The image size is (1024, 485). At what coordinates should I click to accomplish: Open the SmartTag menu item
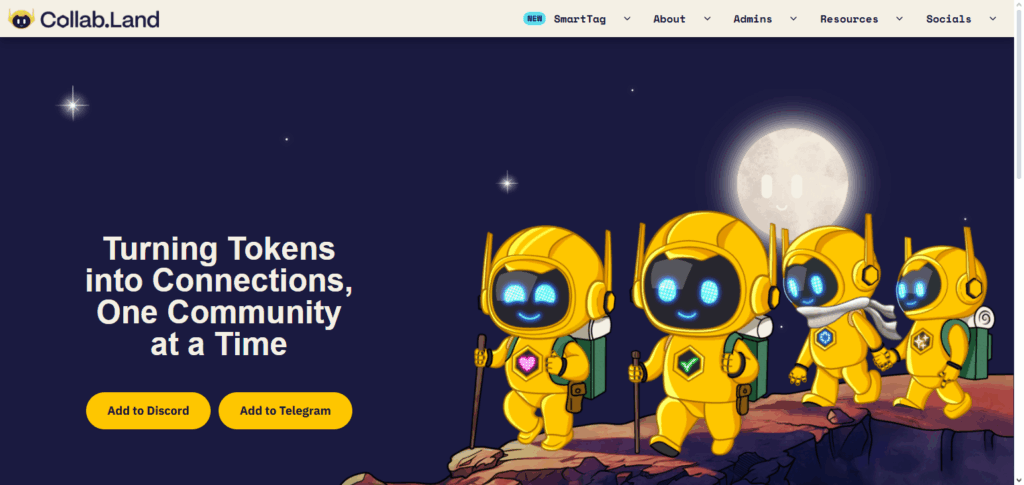tap(579, 19)
